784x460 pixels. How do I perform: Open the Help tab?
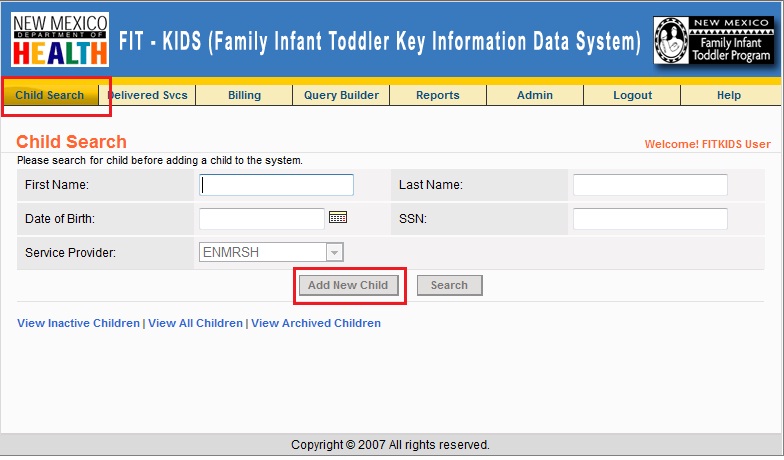point(729,95)
